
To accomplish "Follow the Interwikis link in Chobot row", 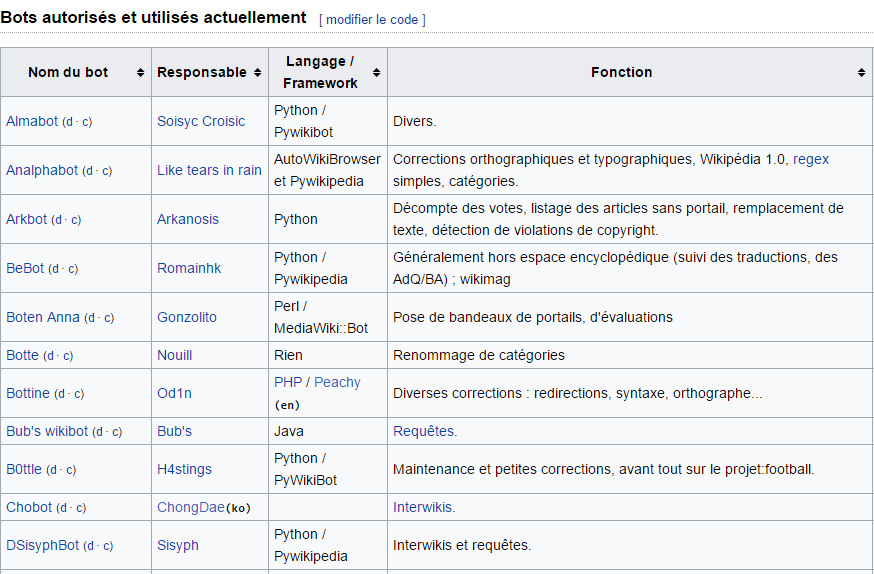I will click(x=423, y=507).
